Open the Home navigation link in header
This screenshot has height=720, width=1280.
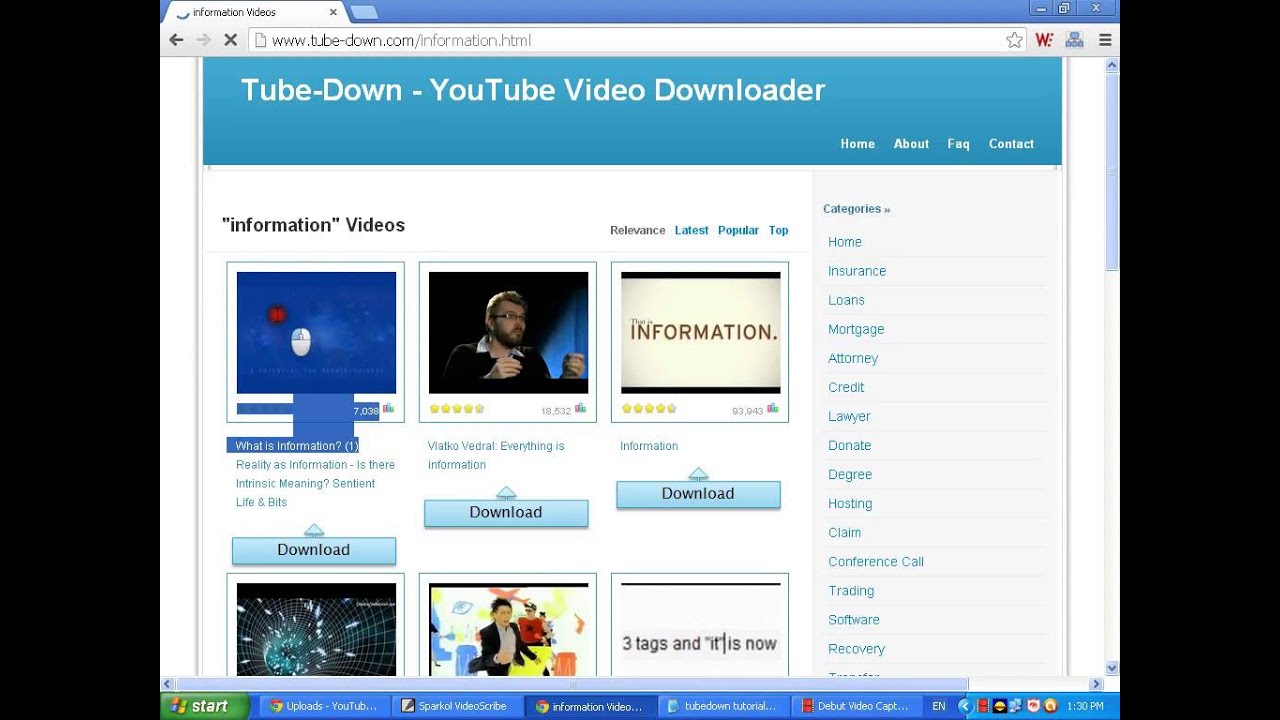click(x=857, y=144)
